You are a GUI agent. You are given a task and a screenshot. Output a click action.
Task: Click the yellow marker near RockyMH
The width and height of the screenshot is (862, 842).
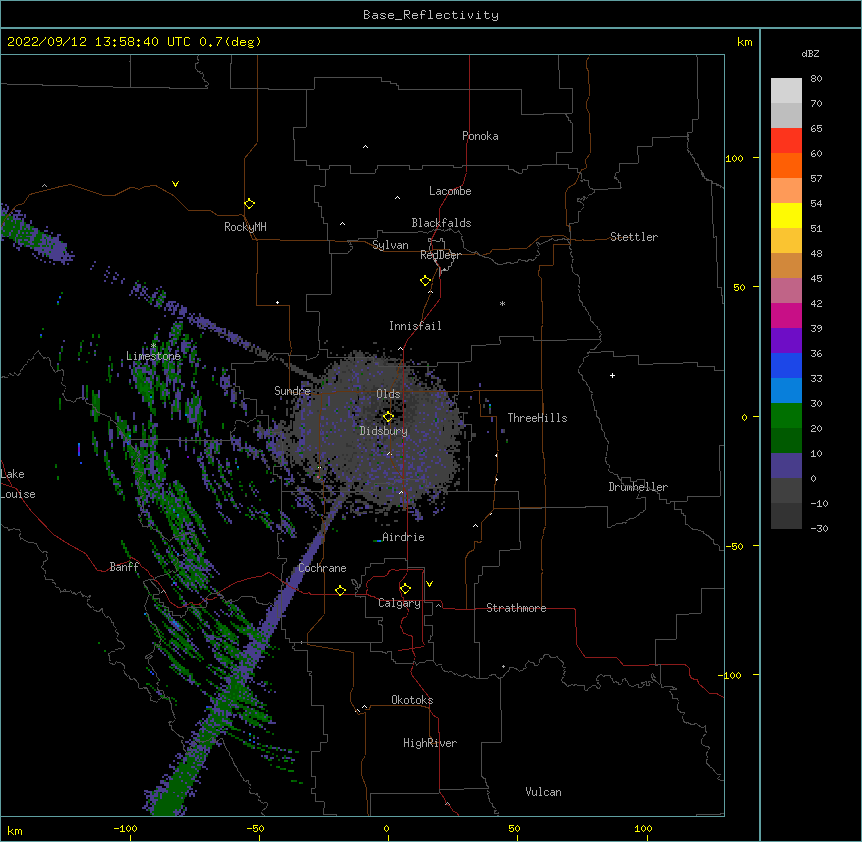[x=250, y=204]
